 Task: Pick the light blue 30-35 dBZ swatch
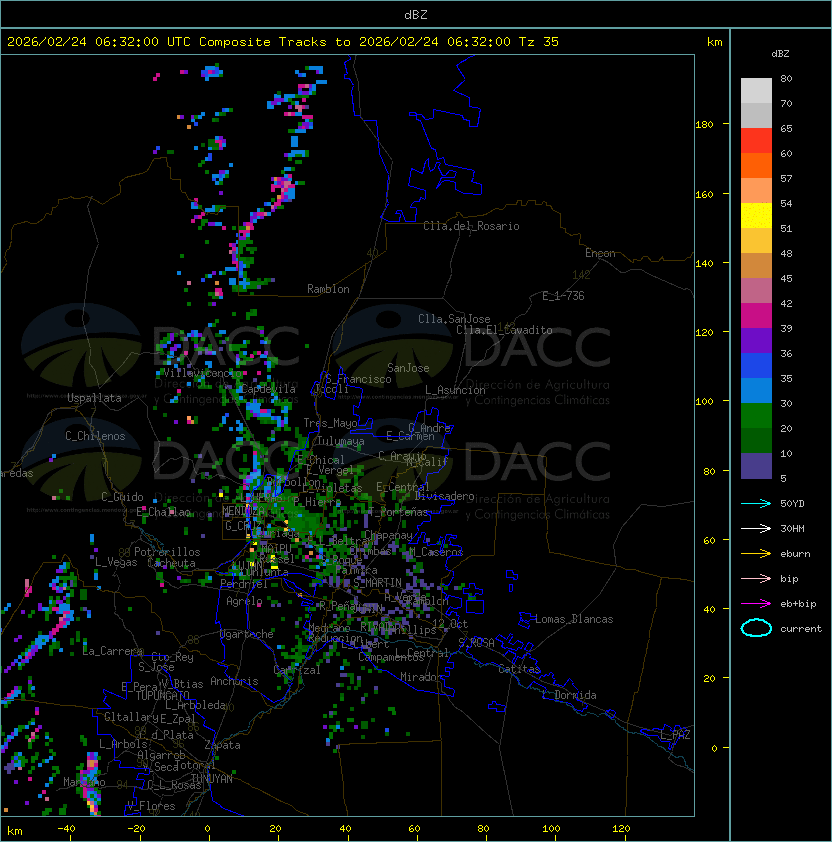click(x=756, y=391)
